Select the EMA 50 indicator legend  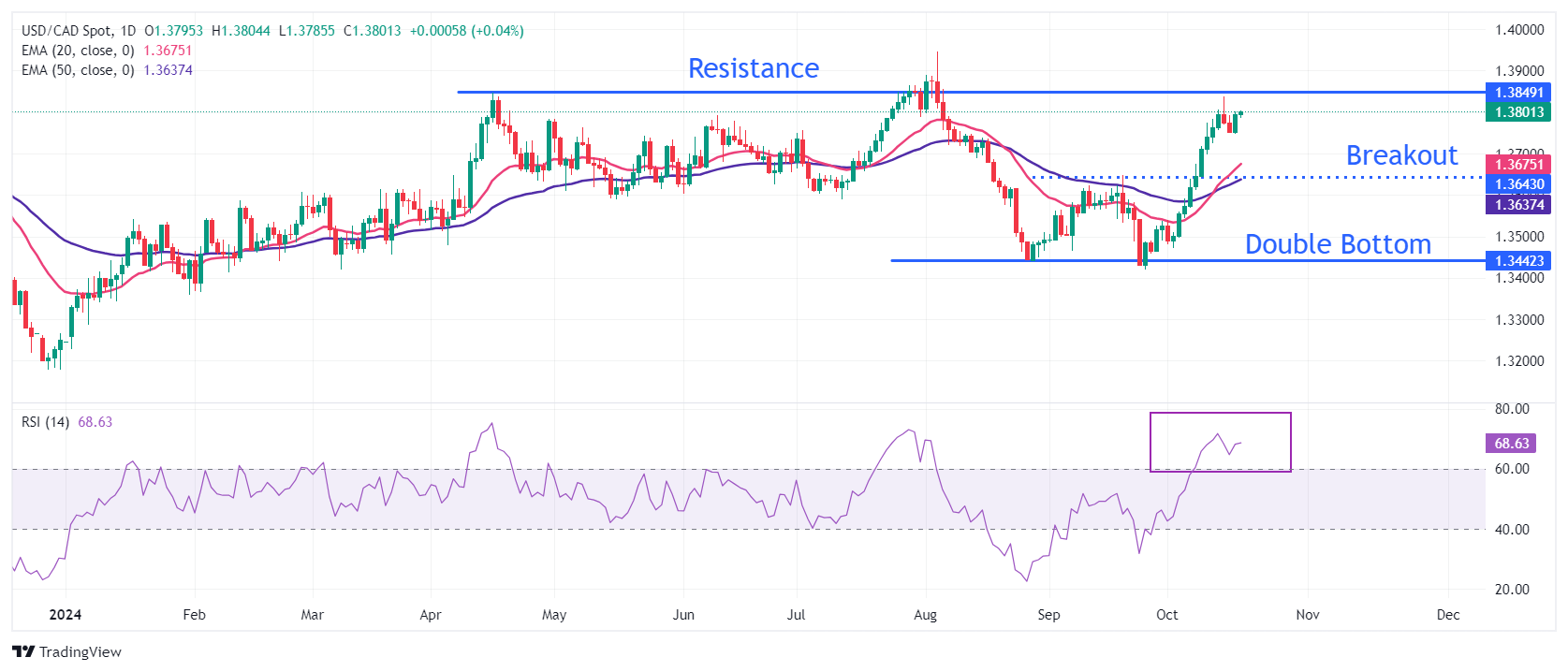pos(78,70)
